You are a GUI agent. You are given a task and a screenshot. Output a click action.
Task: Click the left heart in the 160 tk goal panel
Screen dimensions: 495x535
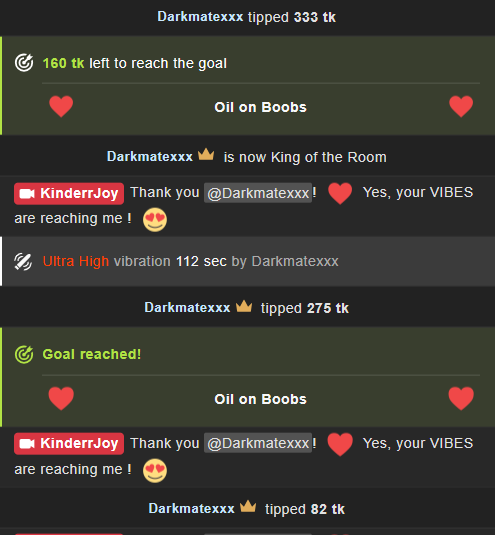click(x=61, y=106)
